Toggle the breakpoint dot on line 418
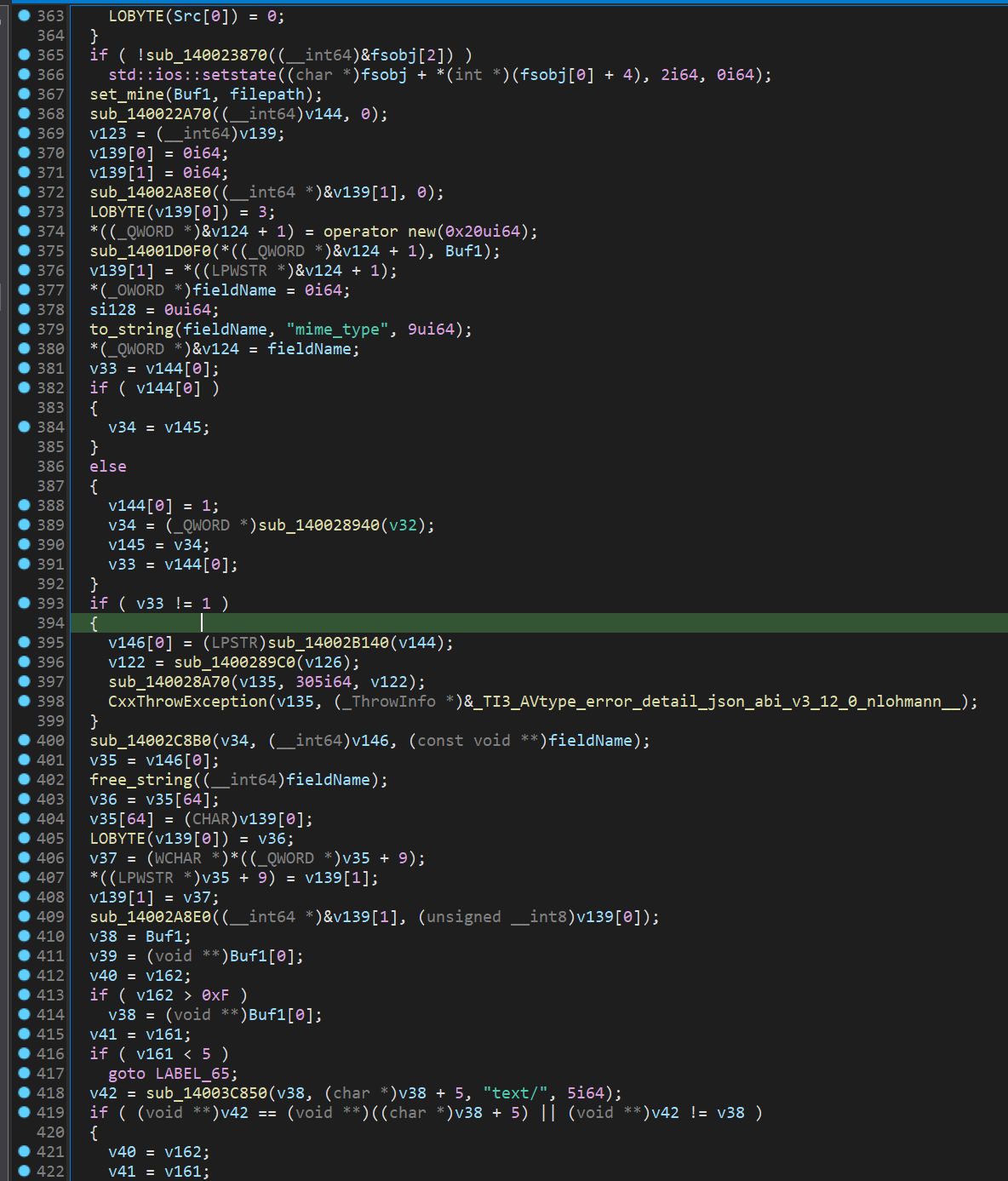 (24, 1092)
